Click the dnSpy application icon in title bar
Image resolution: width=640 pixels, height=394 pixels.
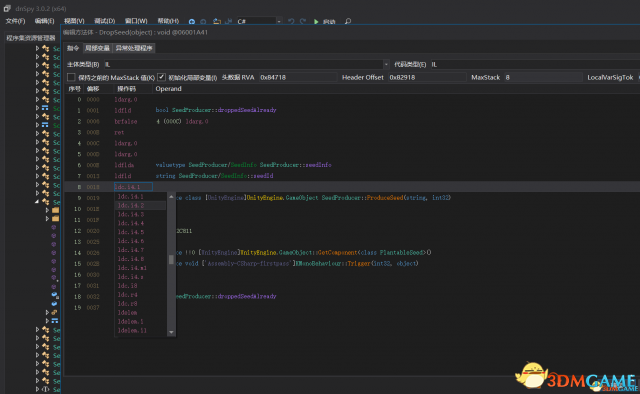pyautogui.click(x=7, y=8)
